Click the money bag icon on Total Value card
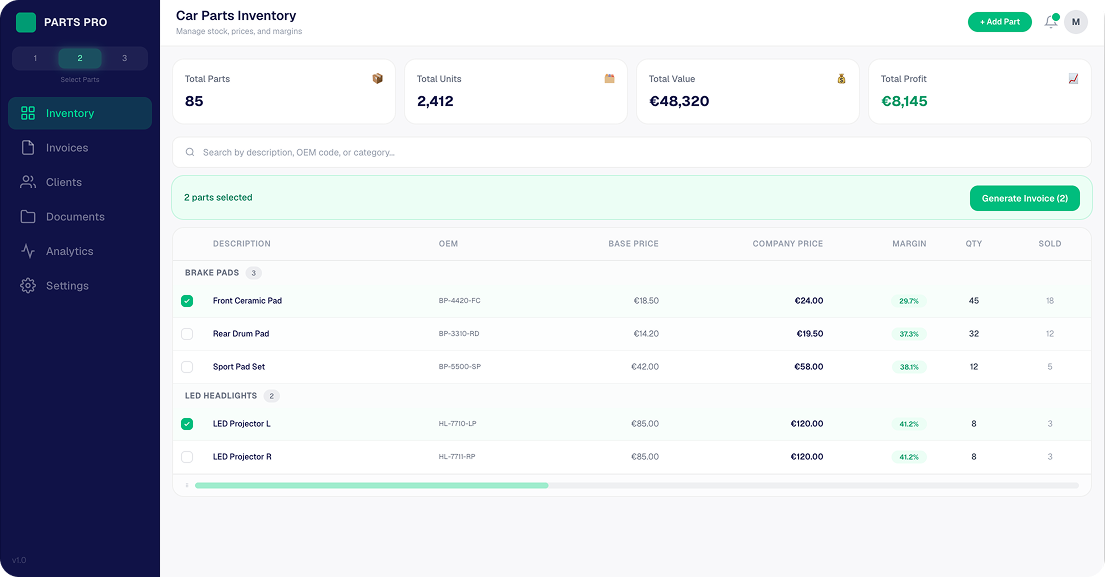Screen dimensions: 1105x577 (841, 79)
